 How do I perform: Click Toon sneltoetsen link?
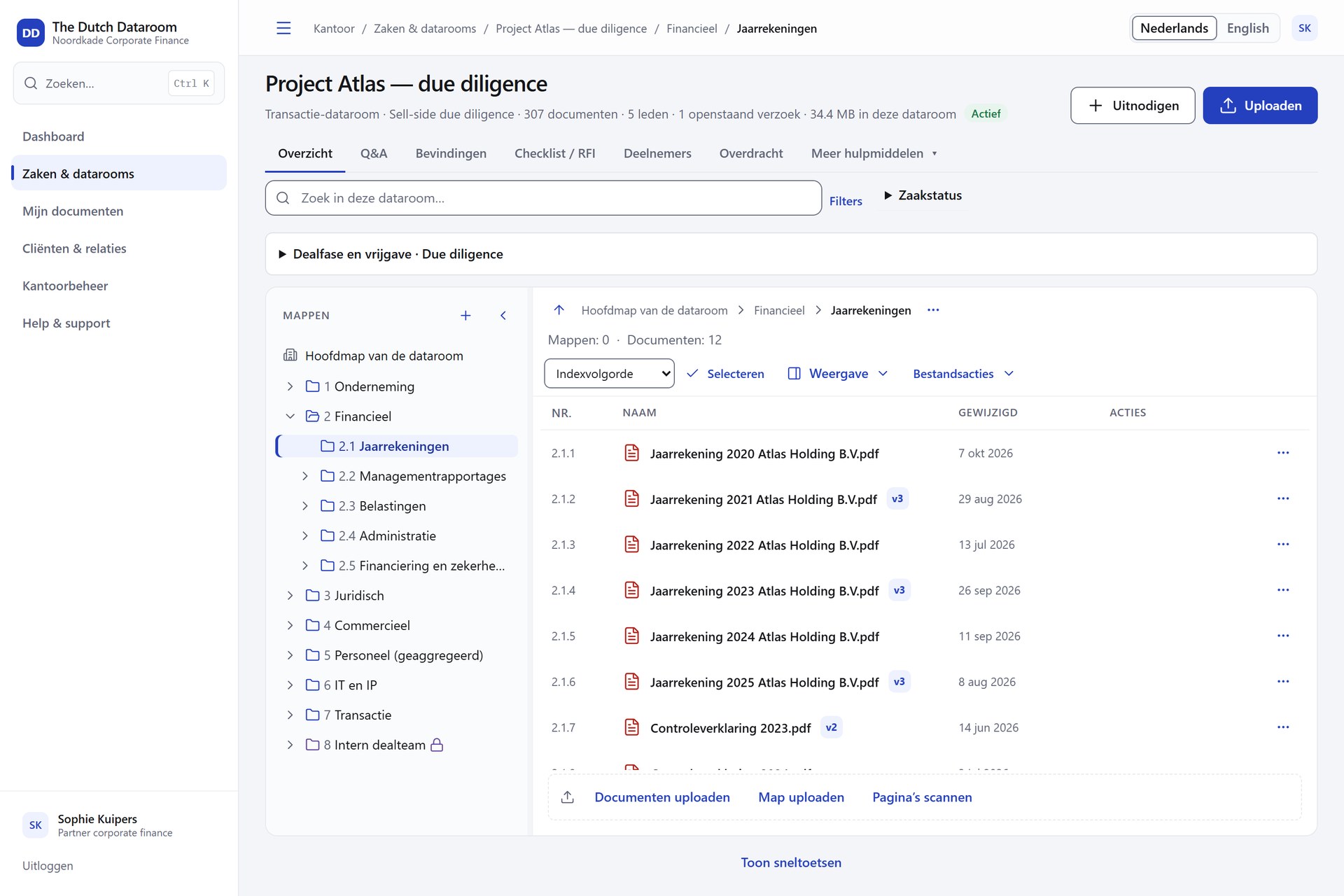coord(791,862)
